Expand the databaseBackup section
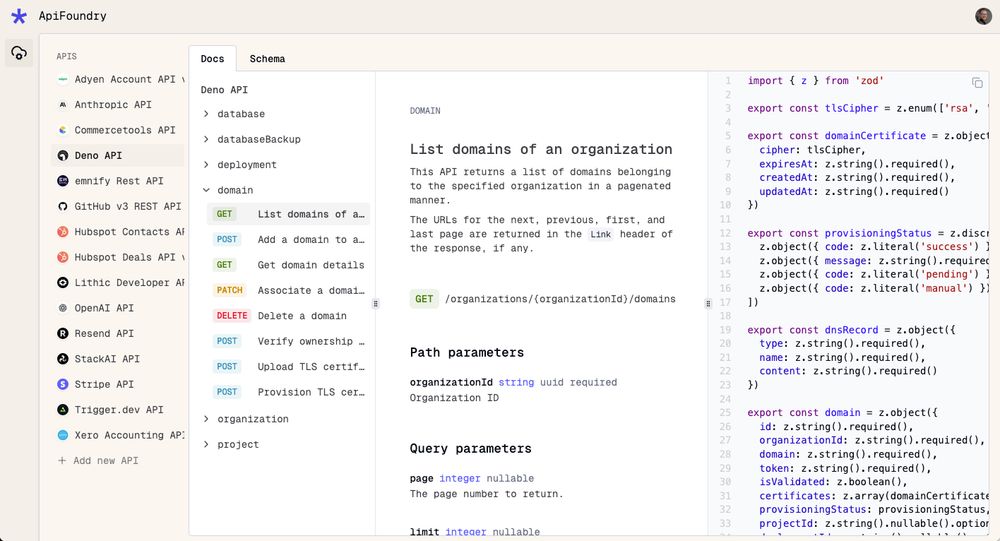The width and height of the screenshot is (1000, 541). (x=206, y=139)
